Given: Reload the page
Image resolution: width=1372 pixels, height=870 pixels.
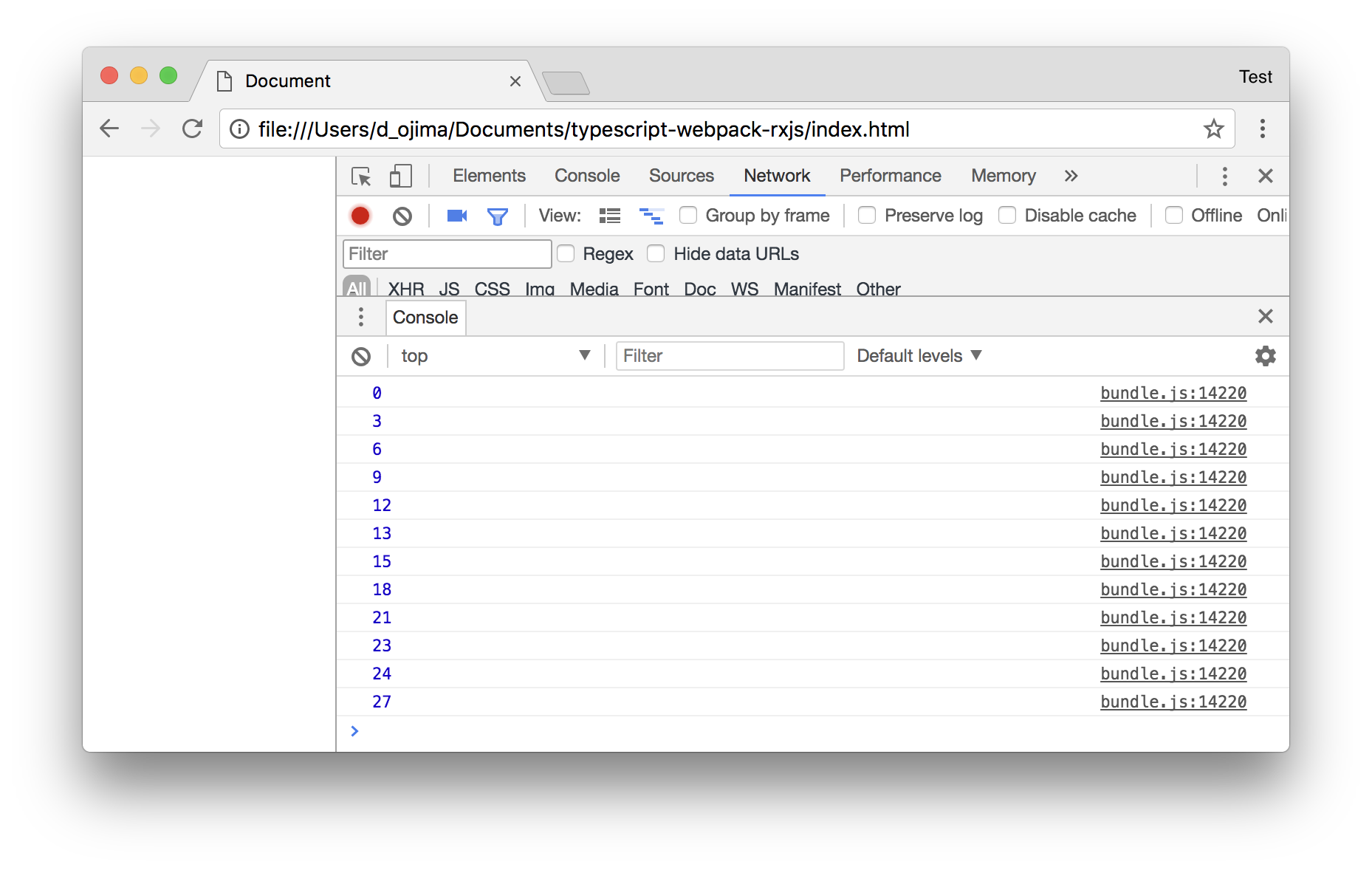Looking at the screenshot, I should point(193,129).
